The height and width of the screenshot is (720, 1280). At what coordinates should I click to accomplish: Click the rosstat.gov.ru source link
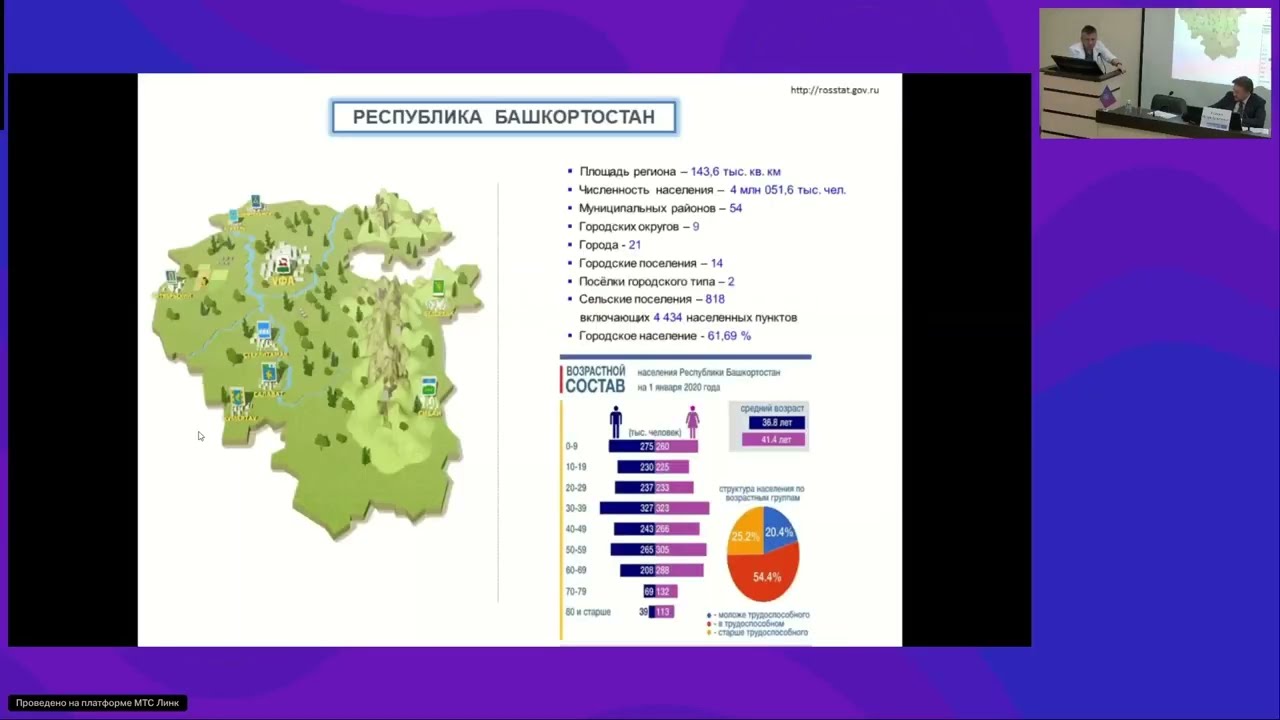pyautogui.click(x=834, y=90)
